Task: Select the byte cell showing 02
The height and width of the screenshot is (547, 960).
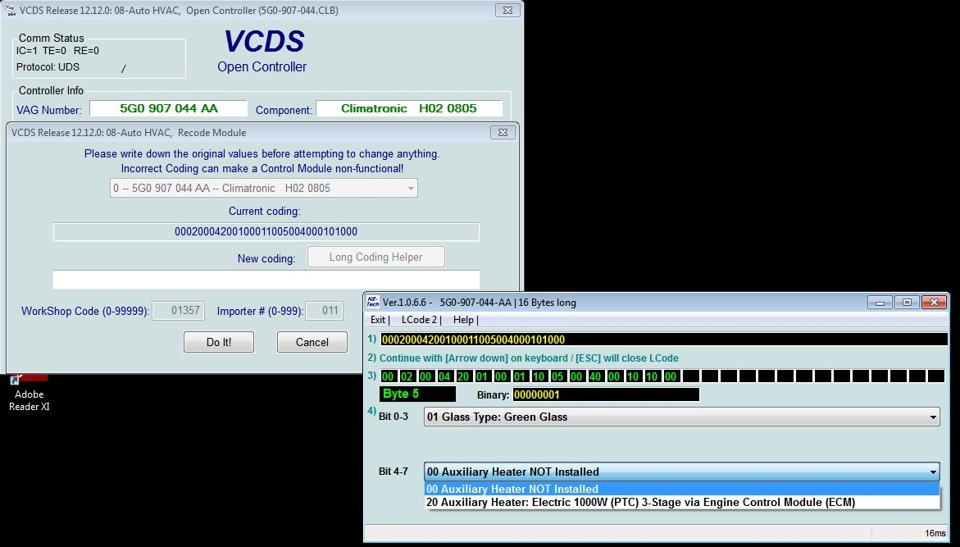Action: coord(407,376)
